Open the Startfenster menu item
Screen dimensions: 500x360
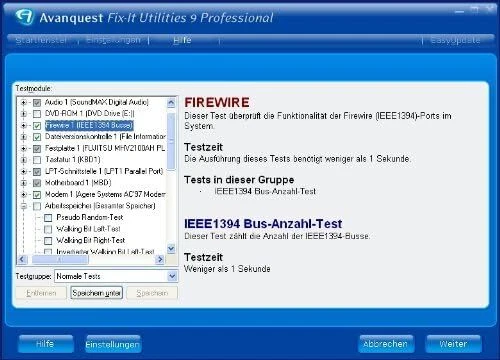(x=41, y=40)
